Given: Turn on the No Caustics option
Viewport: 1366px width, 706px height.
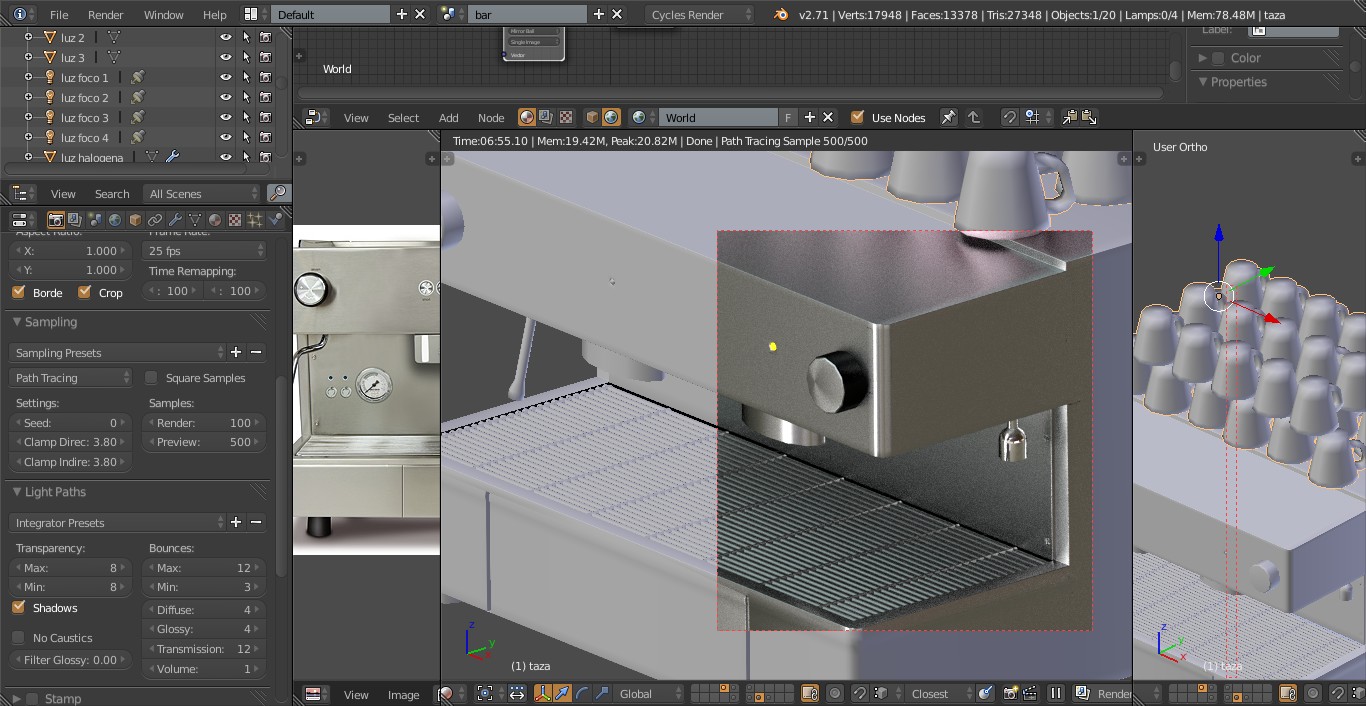Looking at the screenshot, I should [18, 638].
